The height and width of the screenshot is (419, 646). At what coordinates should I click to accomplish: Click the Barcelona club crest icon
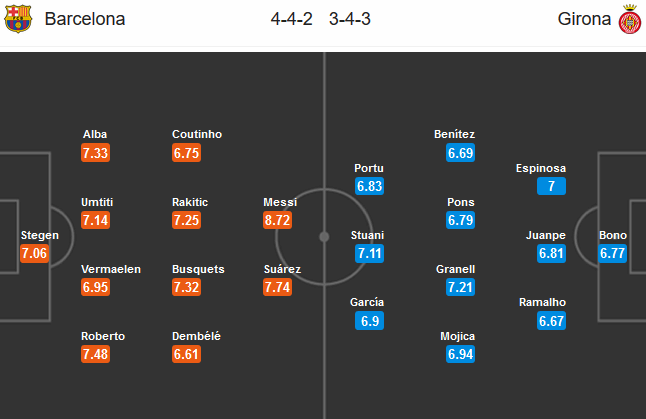(x=18, y=19)
